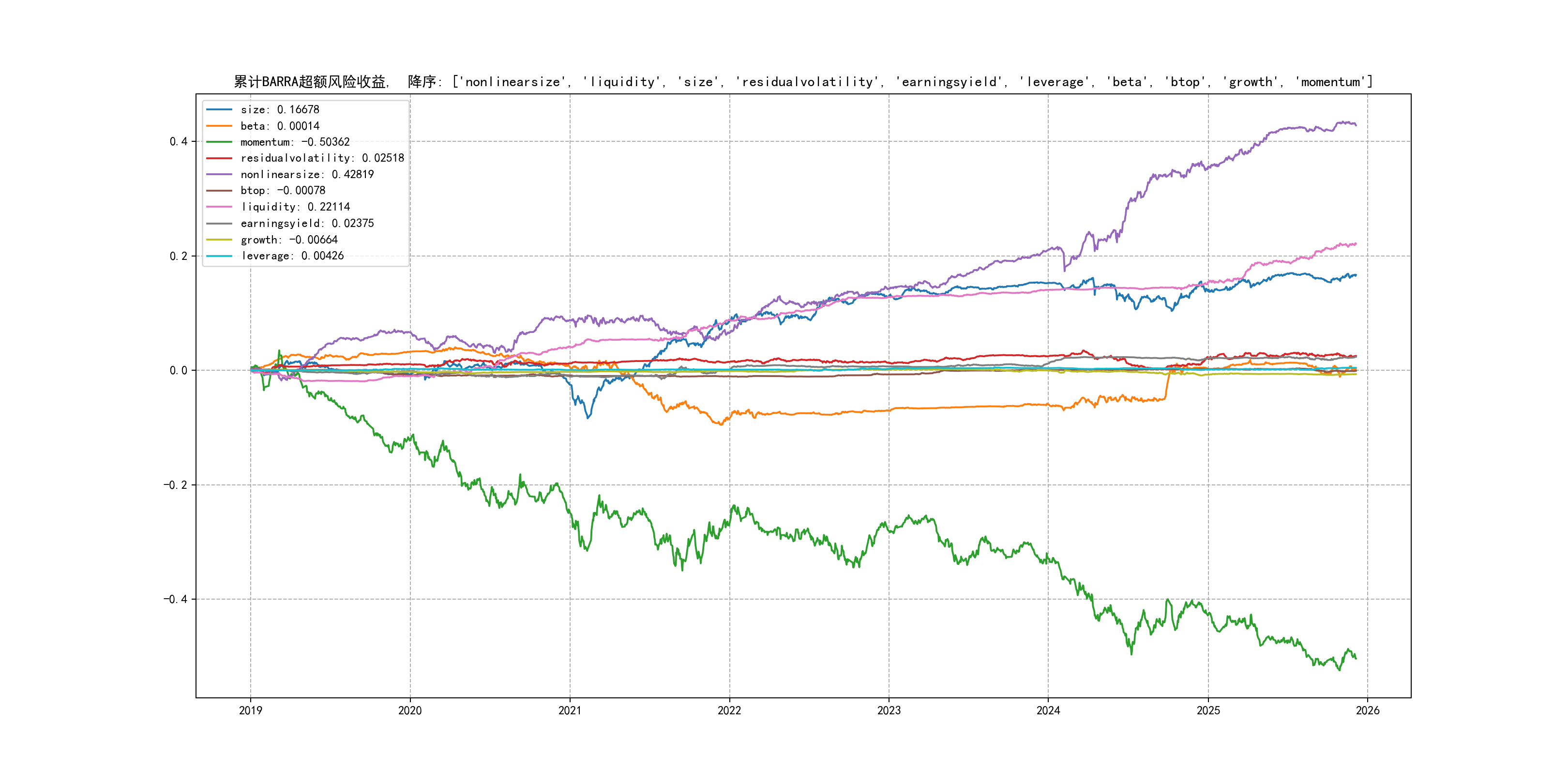
Task: Click the 2019 x-axis tick label
Action: (x=250, y=710)
